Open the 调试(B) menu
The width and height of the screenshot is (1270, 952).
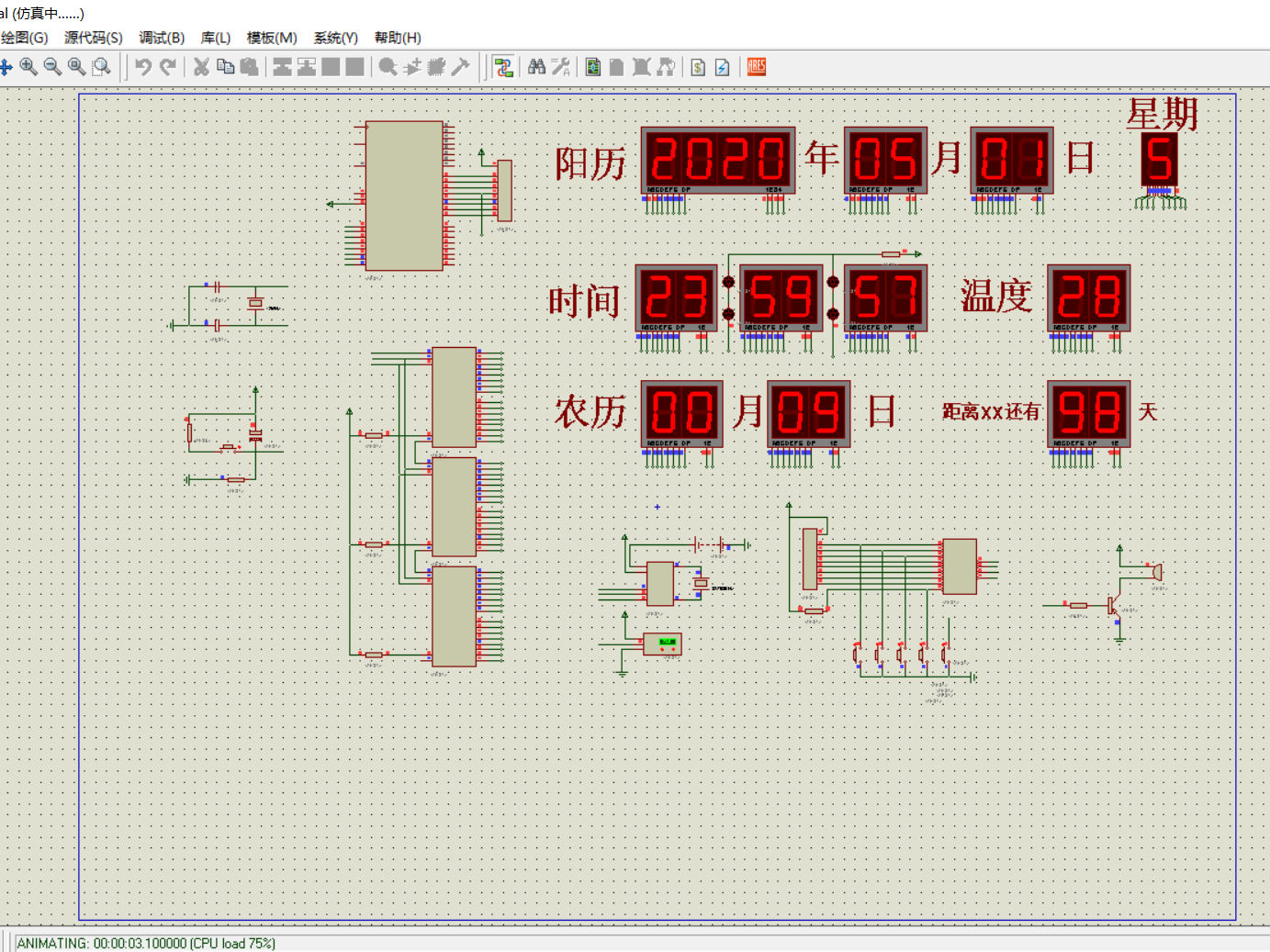tap(163, 38)
